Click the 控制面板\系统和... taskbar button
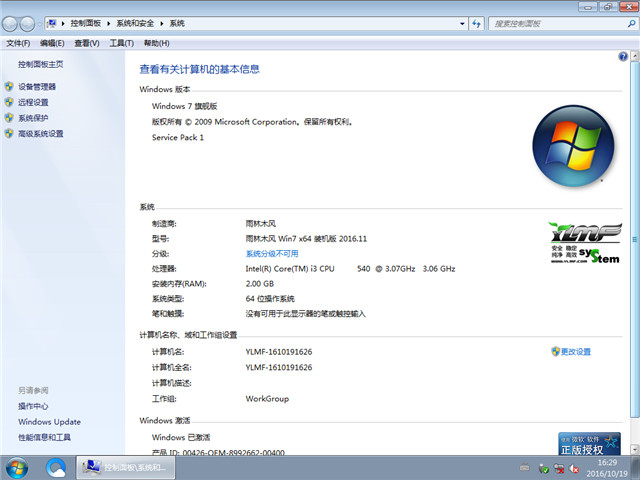 point(126,468)
